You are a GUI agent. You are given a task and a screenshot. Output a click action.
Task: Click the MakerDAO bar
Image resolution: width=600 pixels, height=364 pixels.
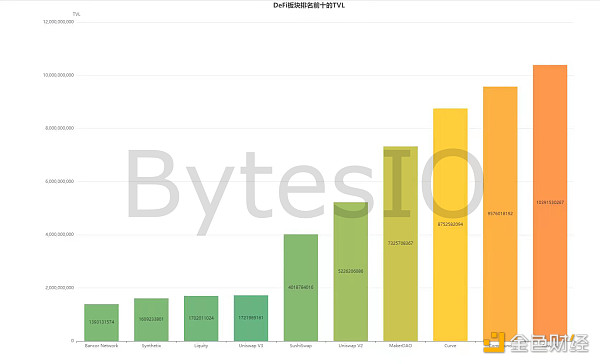tap(401, 243)
